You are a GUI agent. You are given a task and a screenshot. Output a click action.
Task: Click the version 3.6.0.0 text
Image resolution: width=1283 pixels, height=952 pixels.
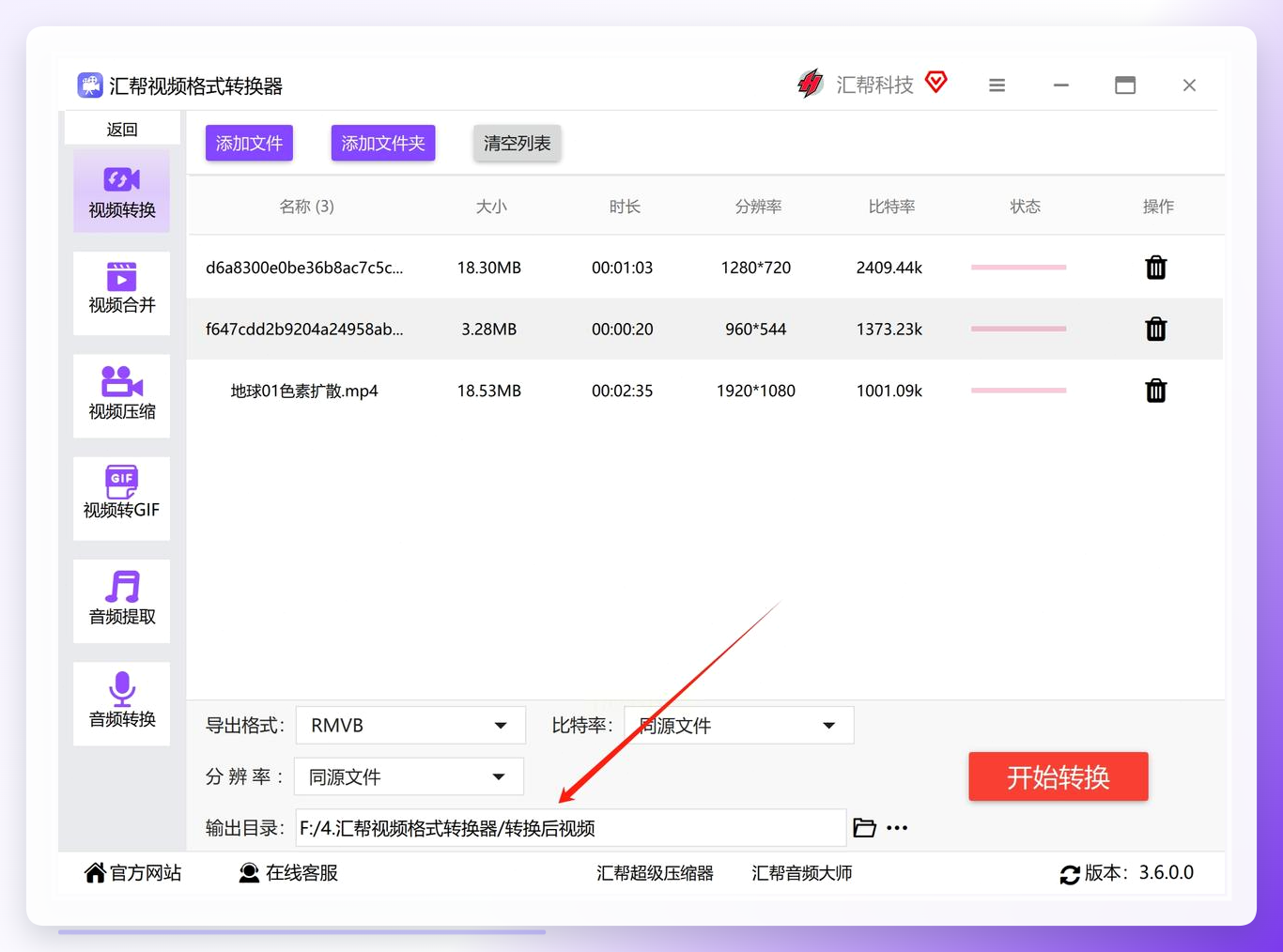click(x=1167, y=873)
